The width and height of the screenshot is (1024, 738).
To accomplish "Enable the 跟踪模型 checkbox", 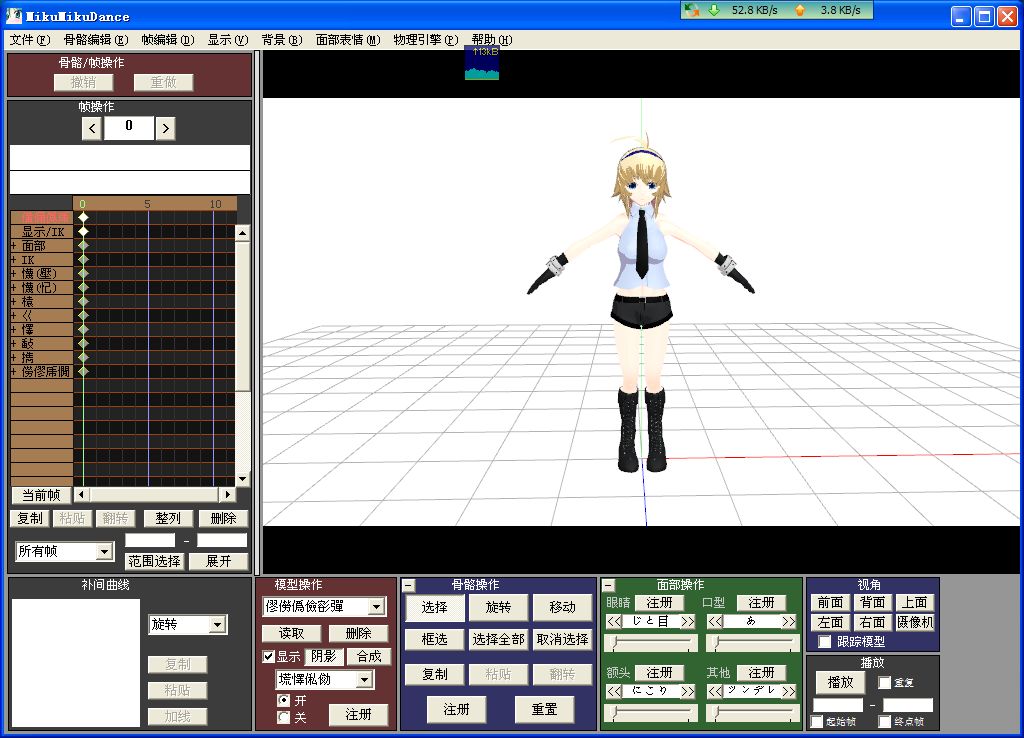I will tap(825, 642).
